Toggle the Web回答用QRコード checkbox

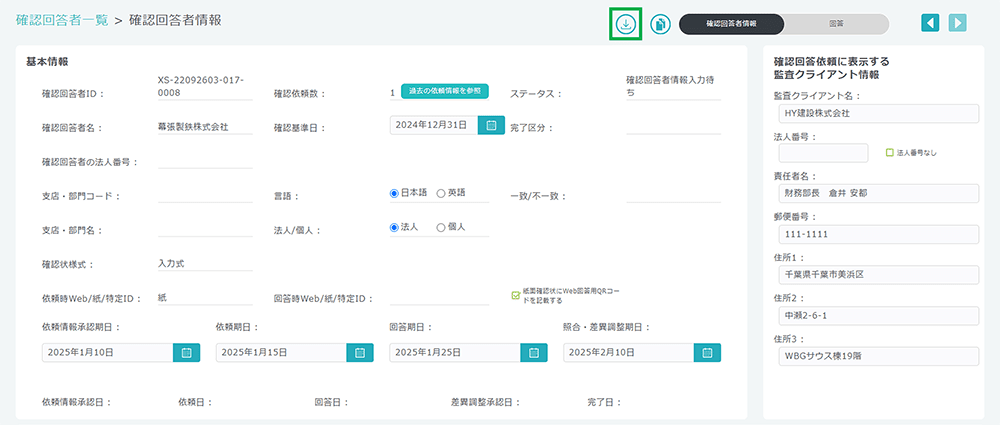coord(514,294)
